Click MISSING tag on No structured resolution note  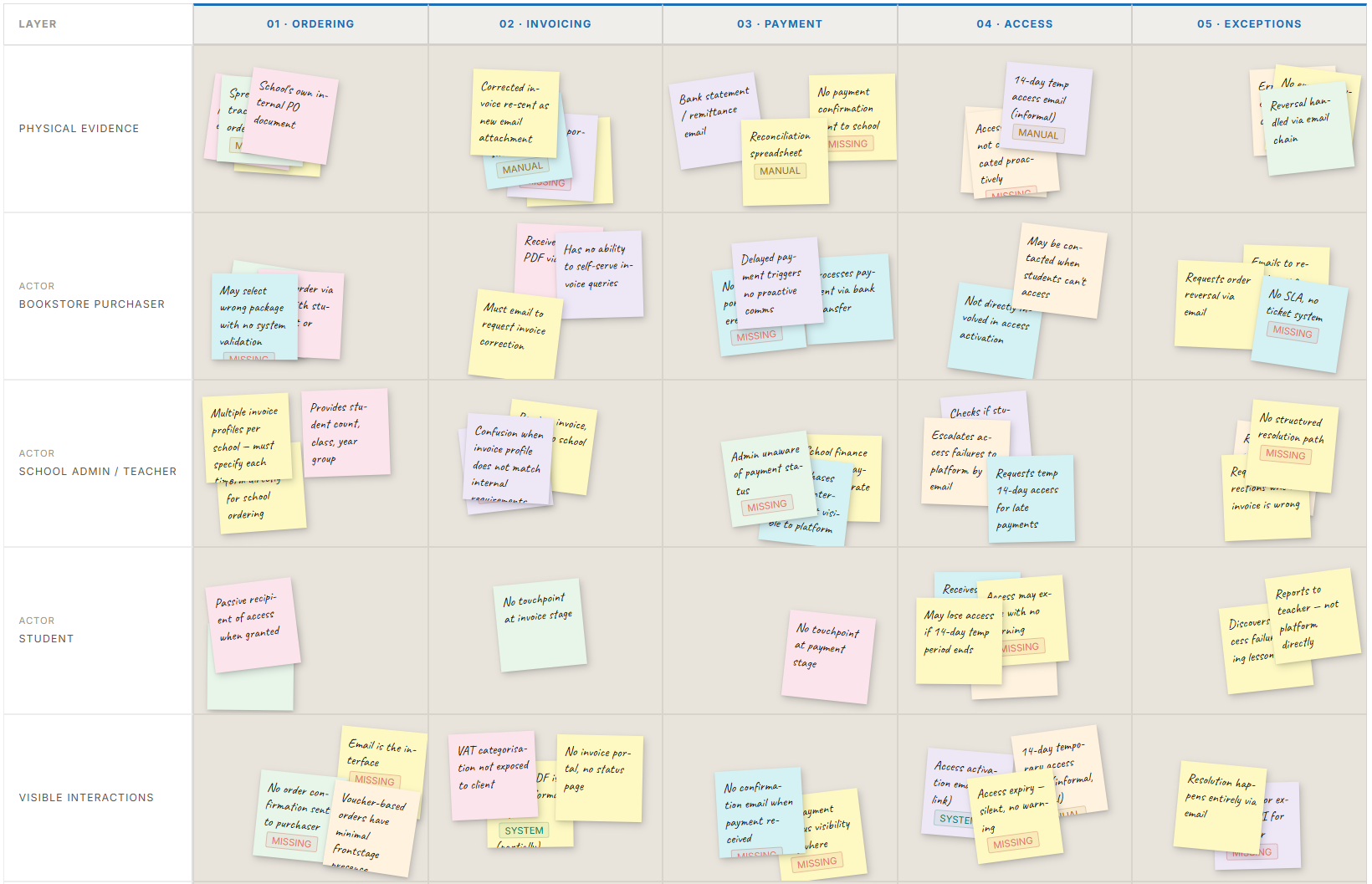point(1286,454)
